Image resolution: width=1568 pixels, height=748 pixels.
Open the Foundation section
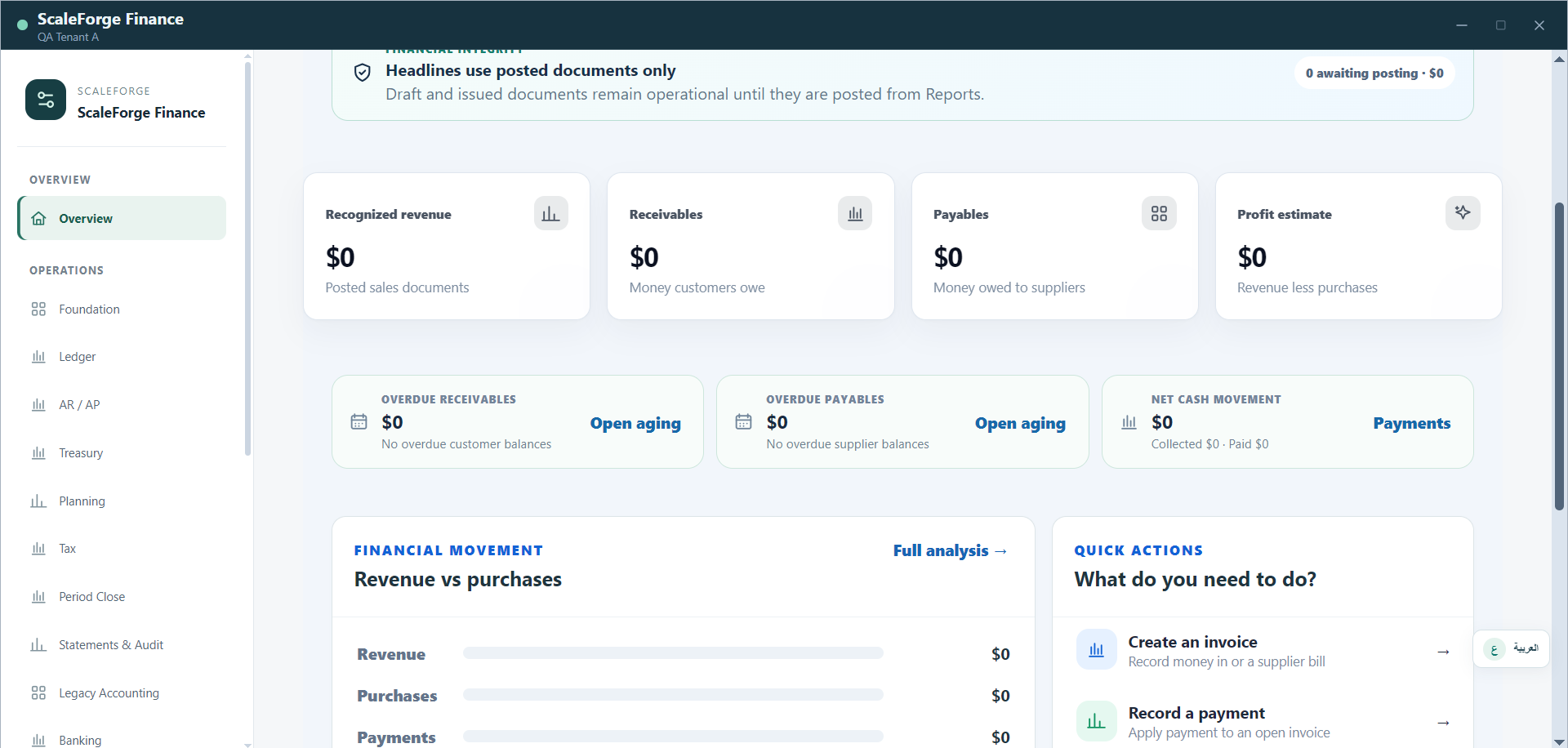point(122,309)
